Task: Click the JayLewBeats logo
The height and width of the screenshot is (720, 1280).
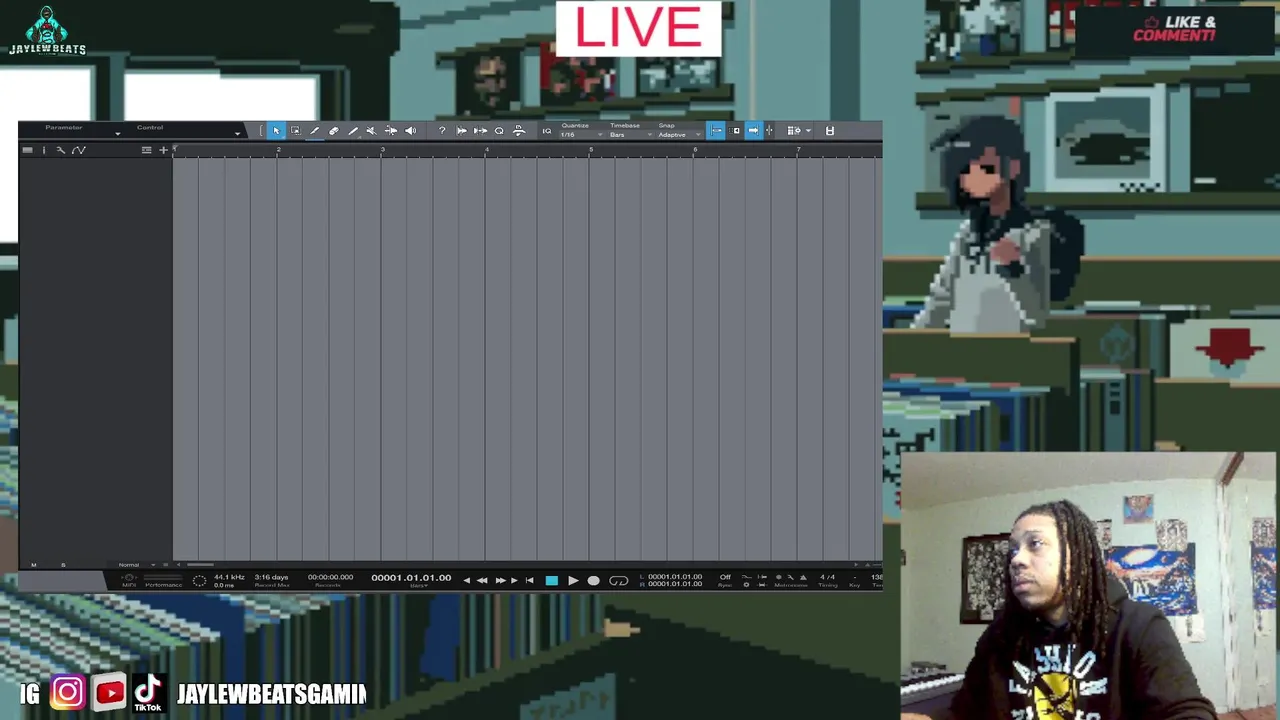Action: tap(47, 30)
